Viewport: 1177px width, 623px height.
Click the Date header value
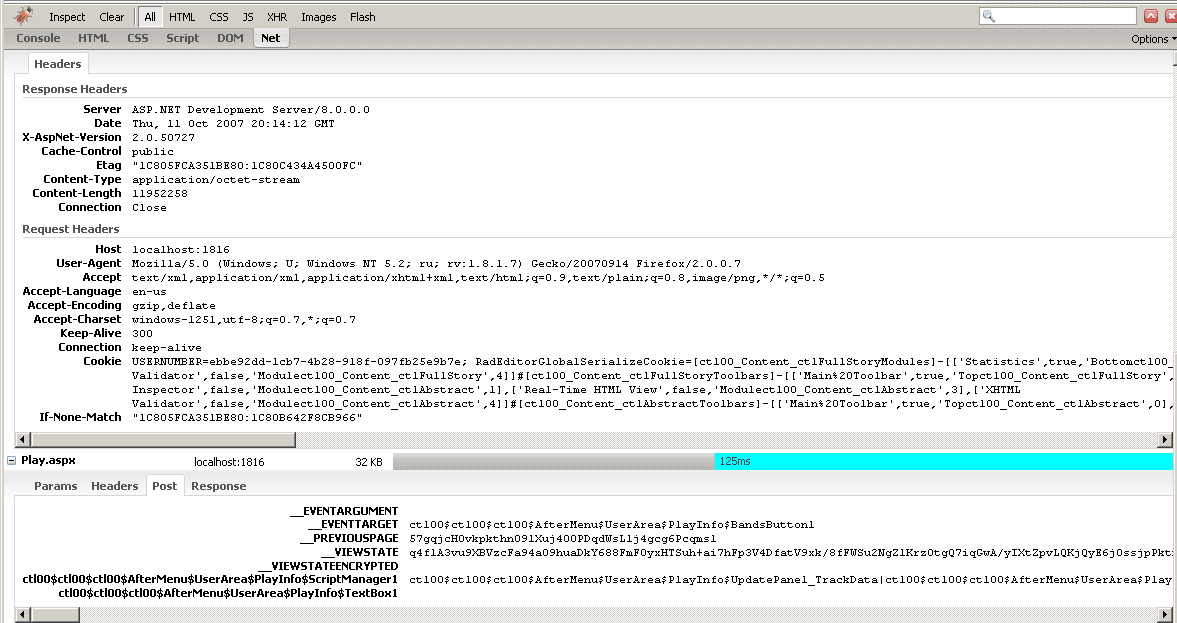click(233, 124)
